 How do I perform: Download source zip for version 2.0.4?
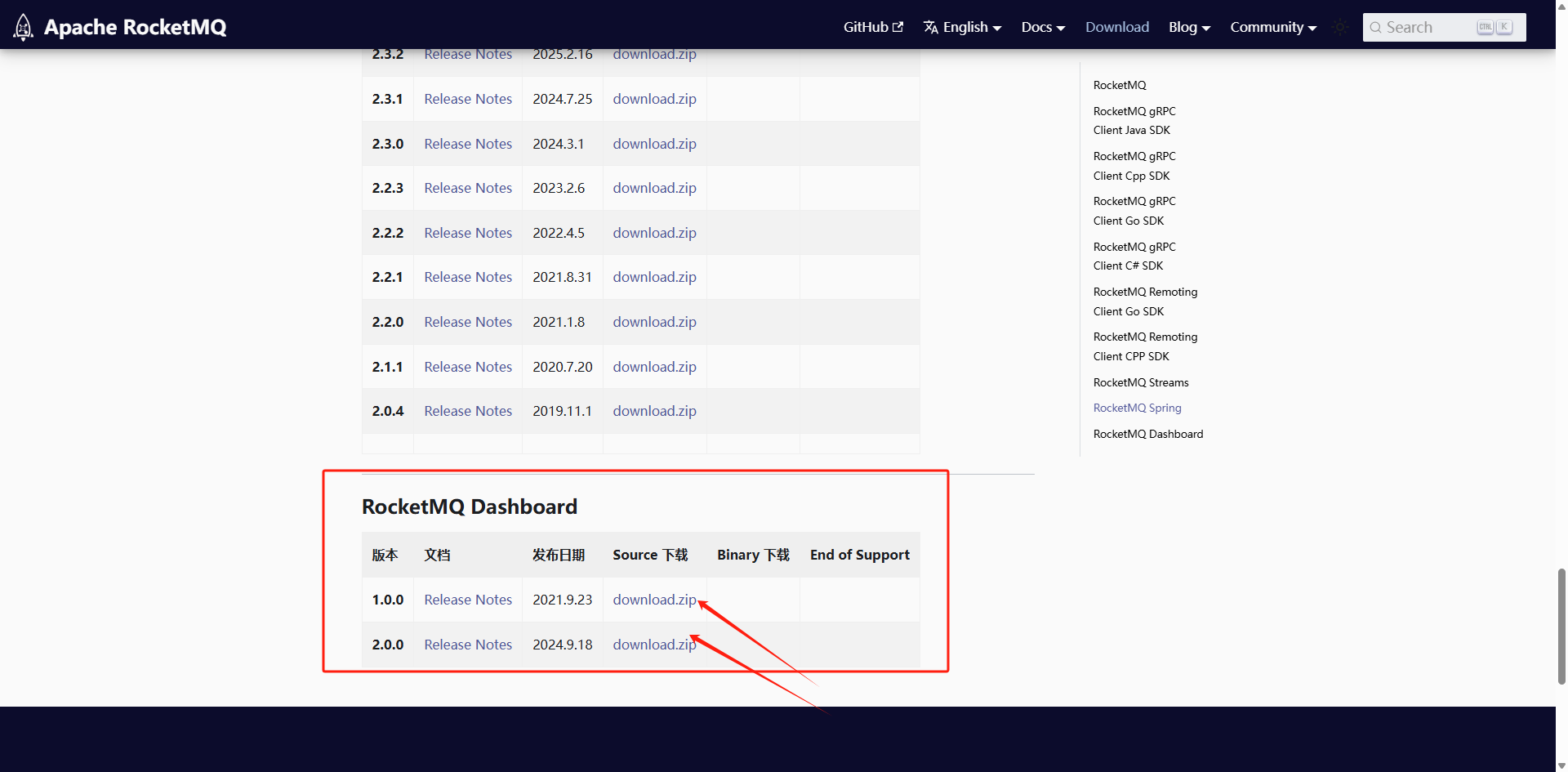click(654, 411)
